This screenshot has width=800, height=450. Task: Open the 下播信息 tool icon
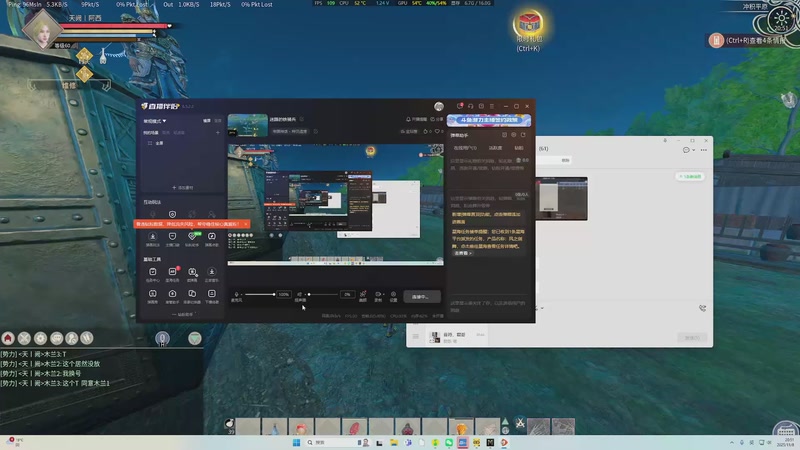coord(212,296)
